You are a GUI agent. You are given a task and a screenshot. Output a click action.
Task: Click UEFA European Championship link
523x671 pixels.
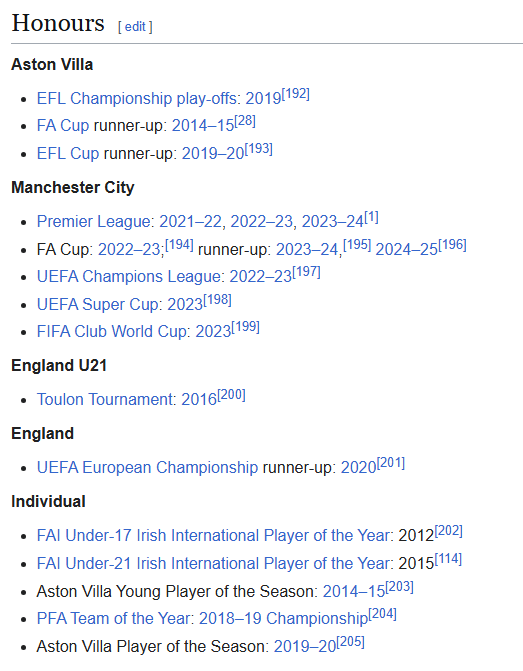point(148,468)
